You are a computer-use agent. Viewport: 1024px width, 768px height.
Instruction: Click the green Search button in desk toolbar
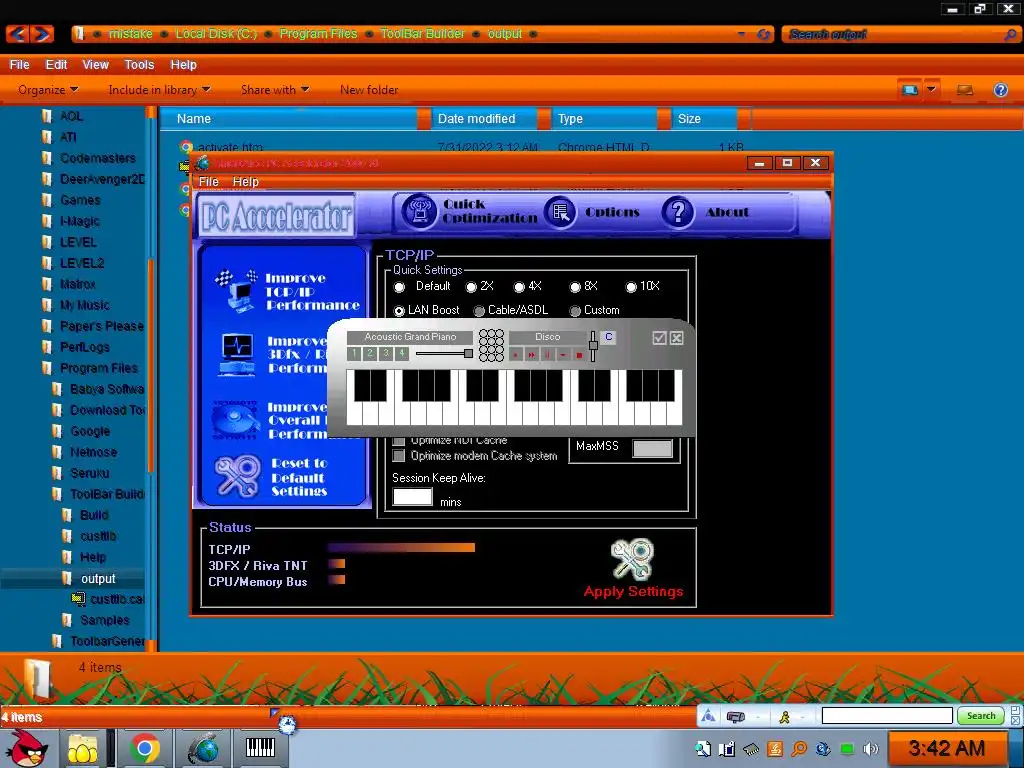coord(980,716)
